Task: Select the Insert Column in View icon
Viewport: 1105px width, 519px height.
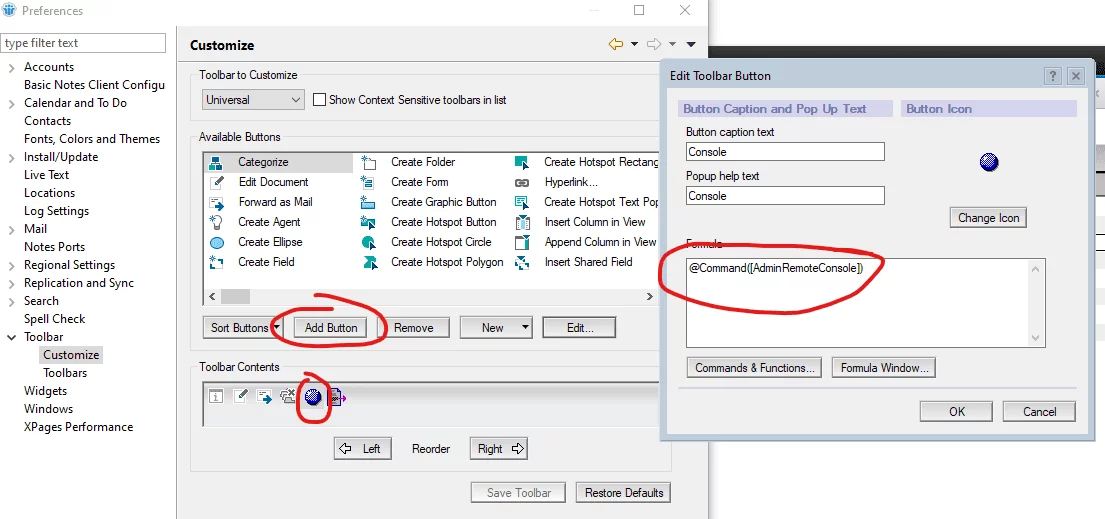Action: (x=522, y=222)
